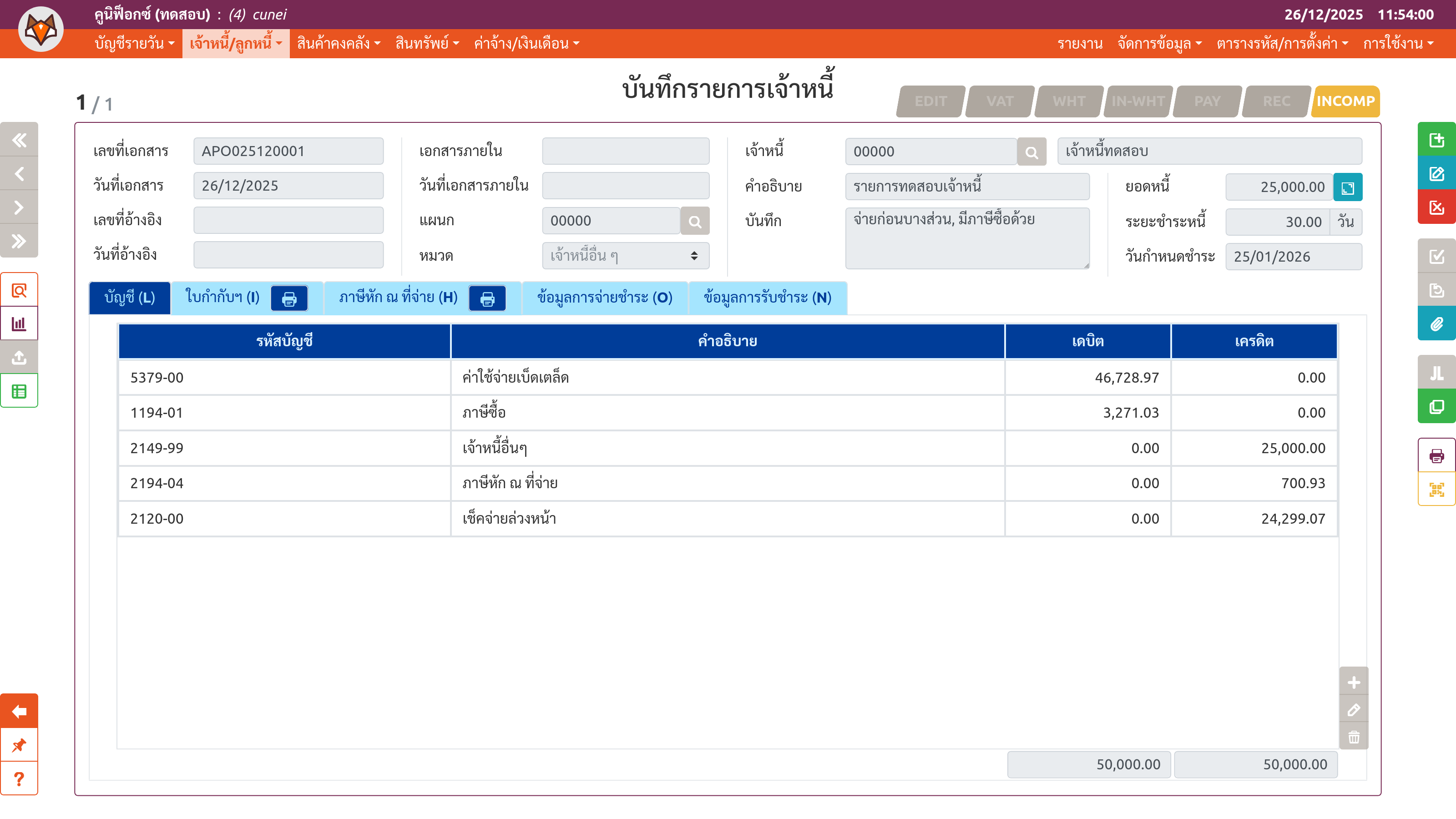Click the paperclip attachment icon
Viewport: 1456px width, 819px height.
1436,324
